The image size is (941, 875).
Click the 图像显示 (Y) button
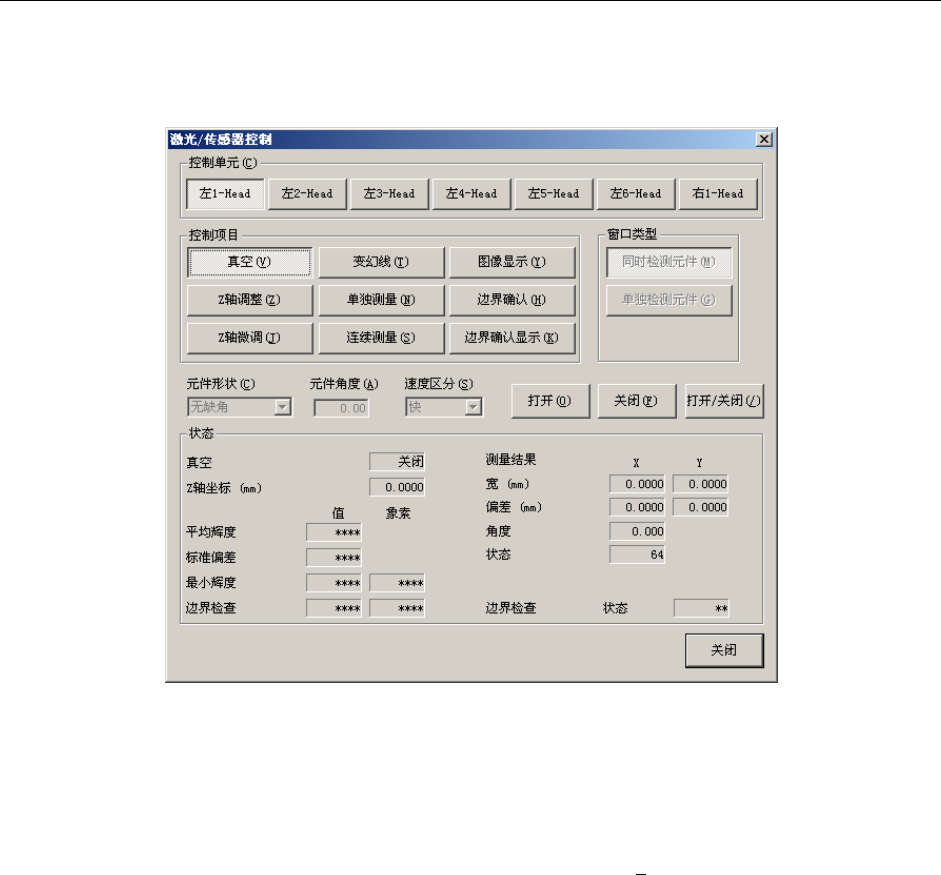512,262
